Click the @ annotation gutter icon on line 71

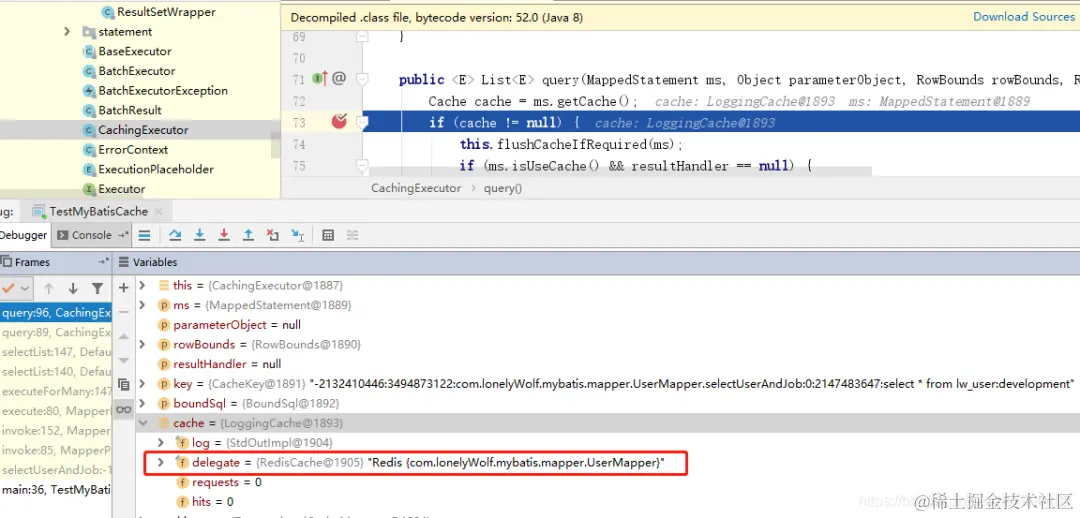tap(339, 79)
